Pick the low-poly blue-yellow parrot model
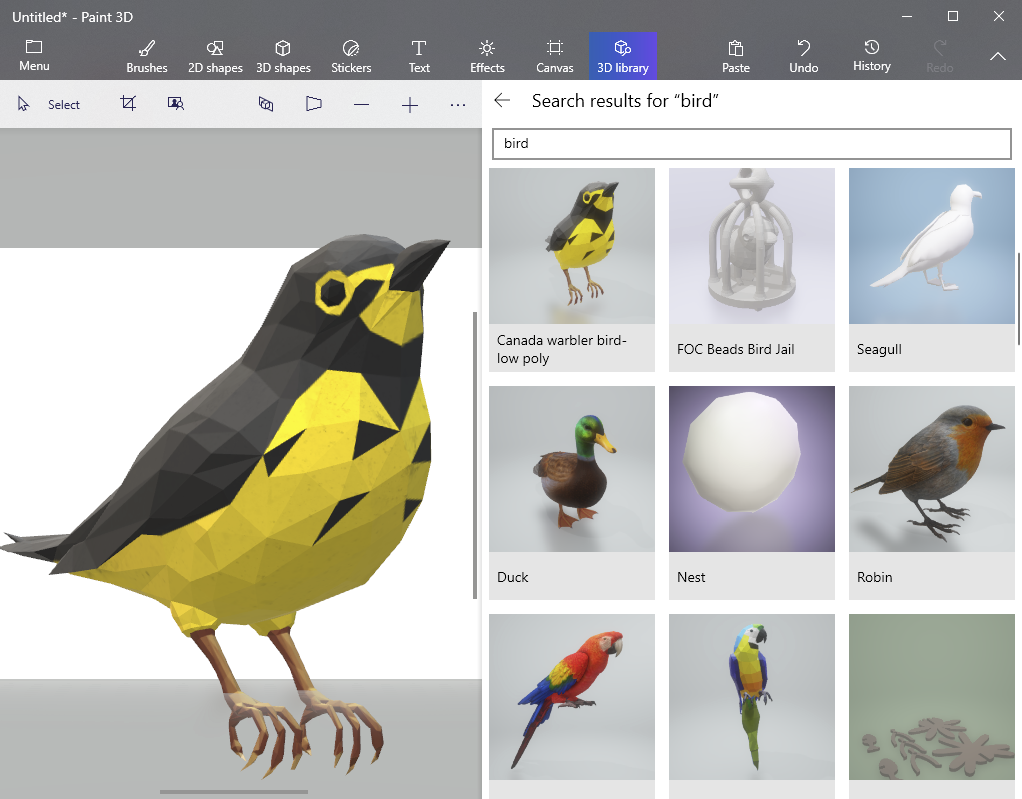The width and height of the screenshot is (1022, 799). pos(752,697)
